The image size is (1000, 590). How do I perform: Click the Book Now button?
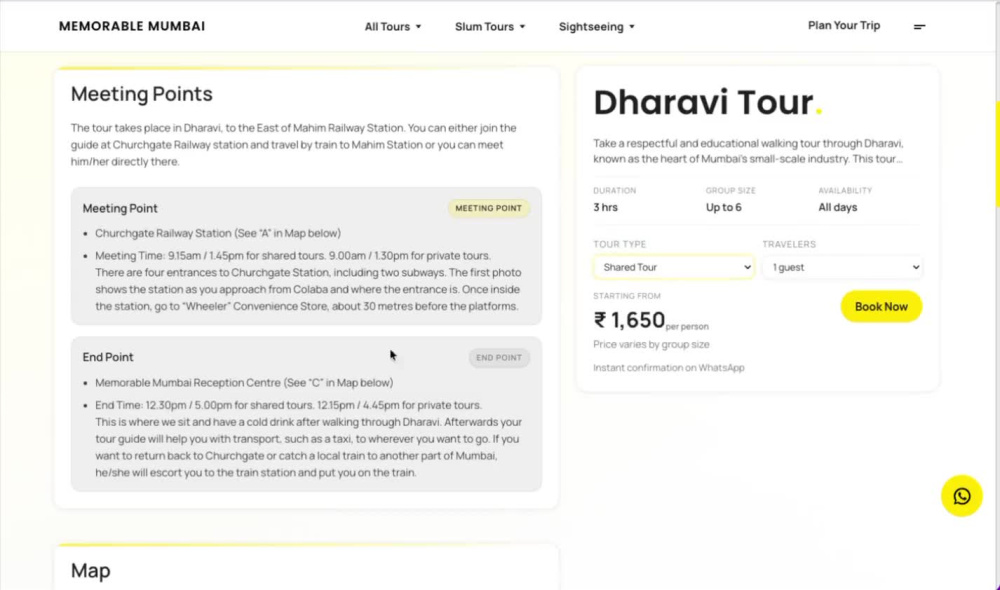(x=881, y=307)
